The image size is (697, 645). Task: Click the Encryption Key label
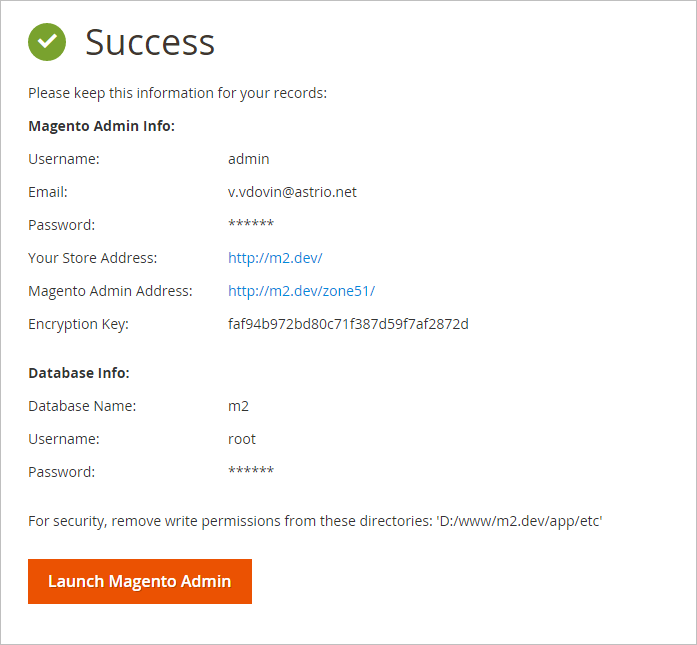pos(78,324)
